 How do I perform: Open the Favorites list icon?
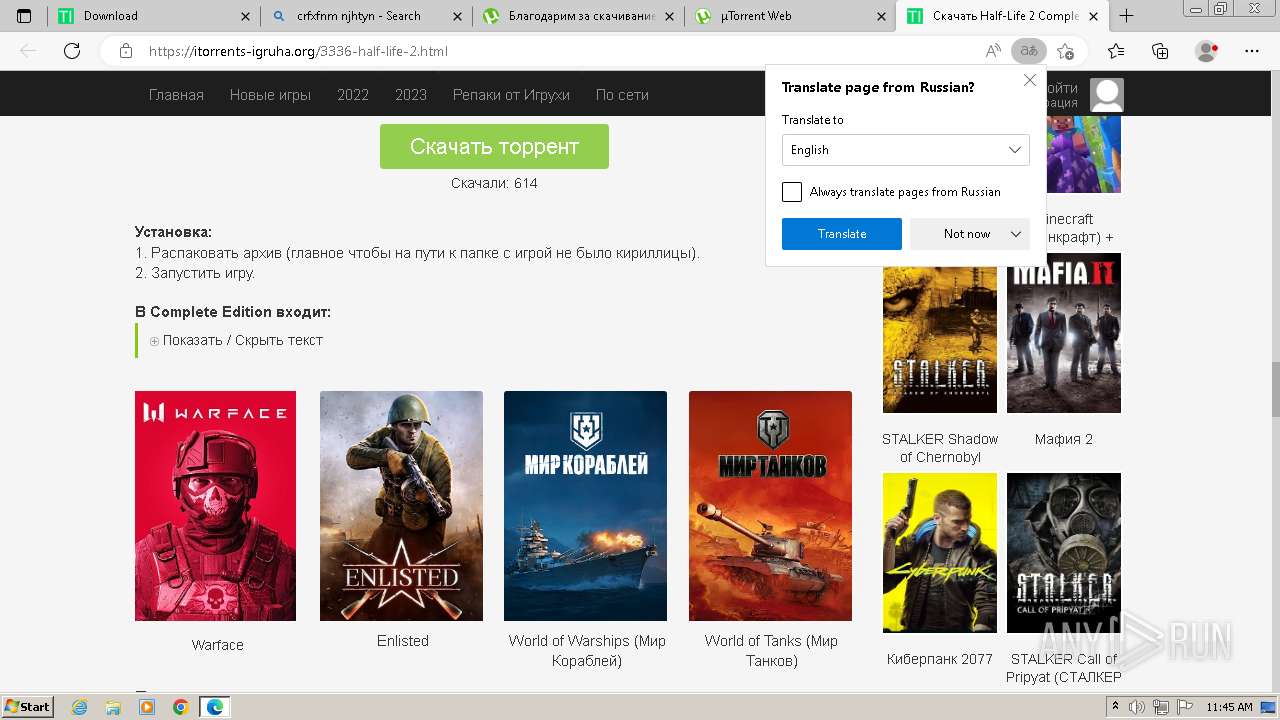point(1116,51)
